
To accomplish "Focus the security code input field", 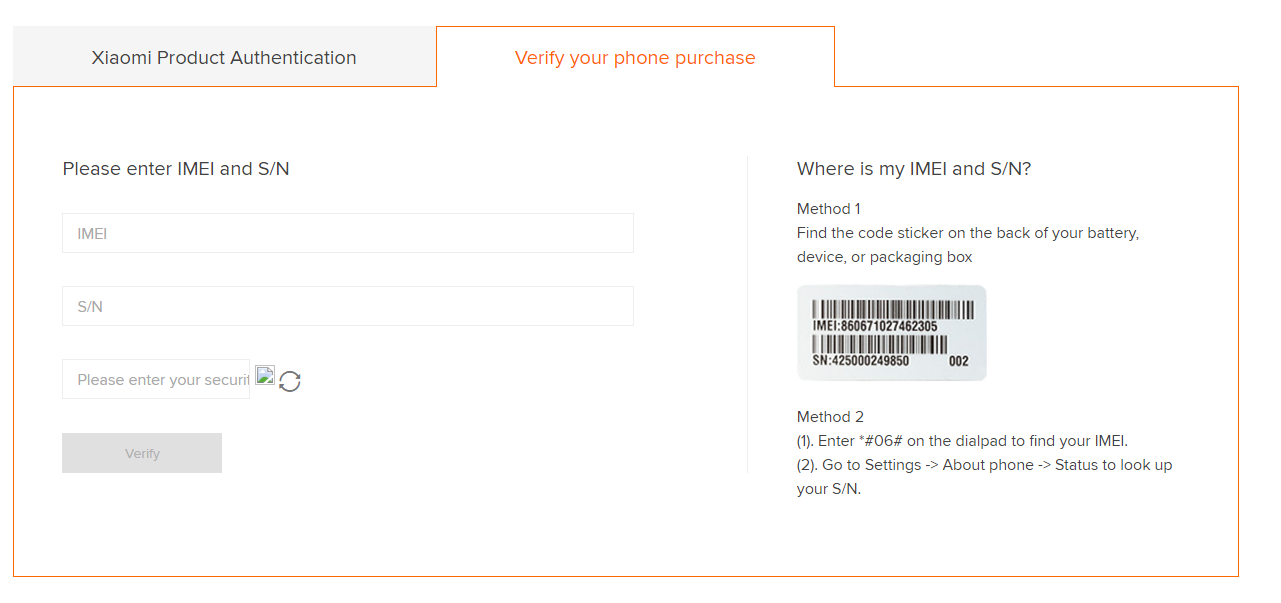I will point(156,380).
